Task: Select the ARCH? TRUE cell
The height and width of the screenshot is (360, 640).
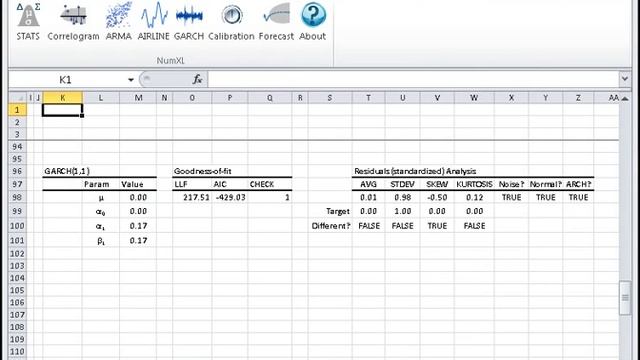Action: (x=578, y=198)
